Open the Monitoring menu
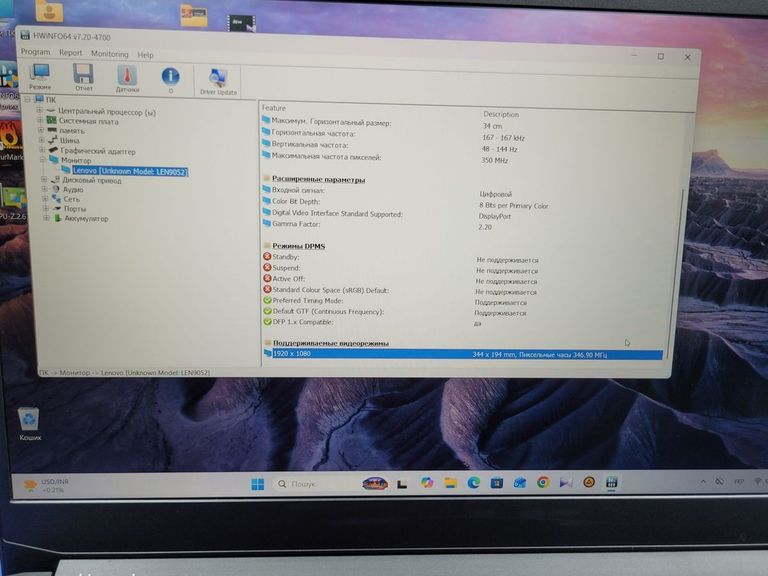768x576 pixels. pyautogui.click(x=110, y=54)
